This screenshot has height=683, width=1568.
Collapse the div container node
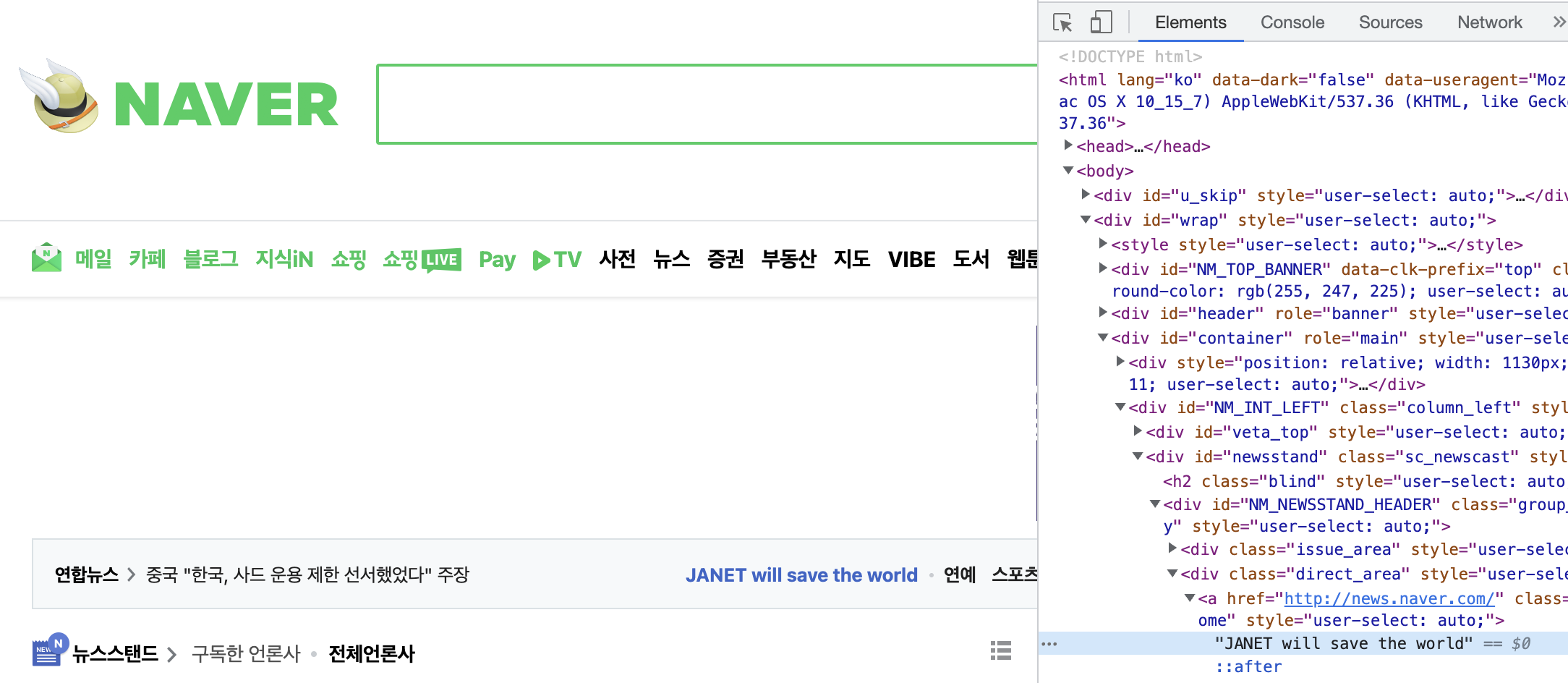pos(1103,337)
